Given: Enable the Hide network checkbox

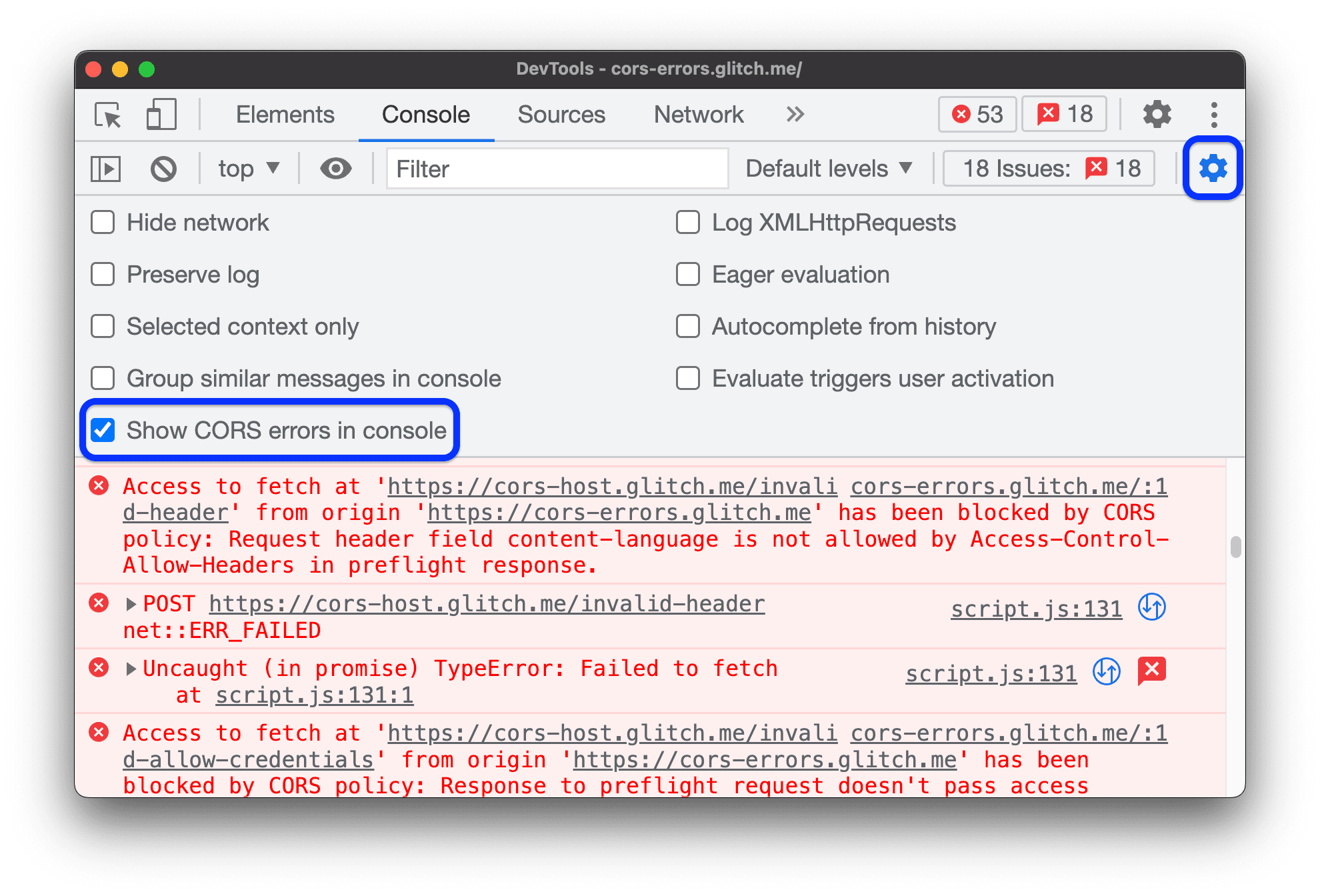Looking at the screenshot, I should pos(107,223).
